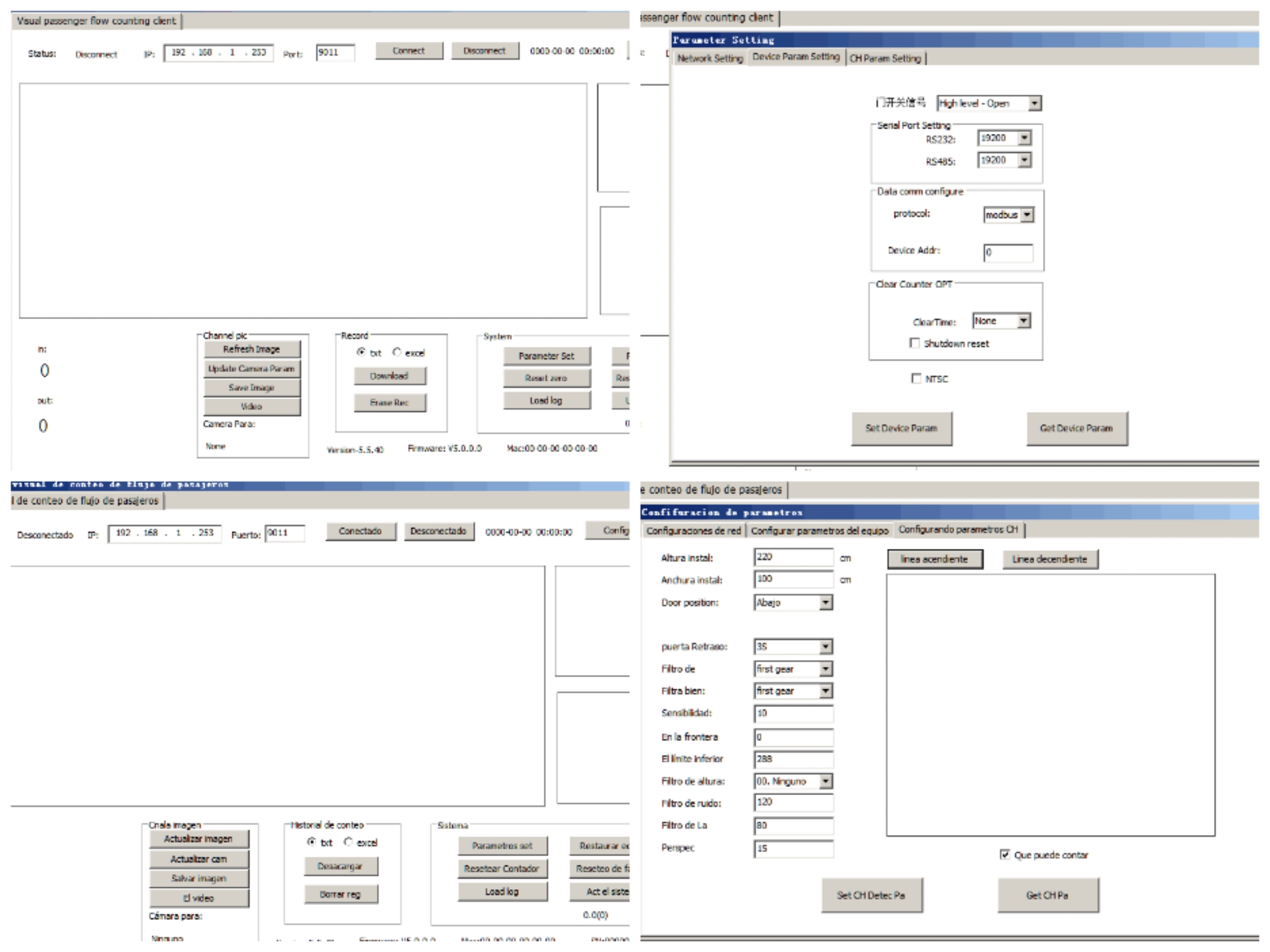Switch to CH Param Setting tab
1270x952 pixels.
[885, 59]
